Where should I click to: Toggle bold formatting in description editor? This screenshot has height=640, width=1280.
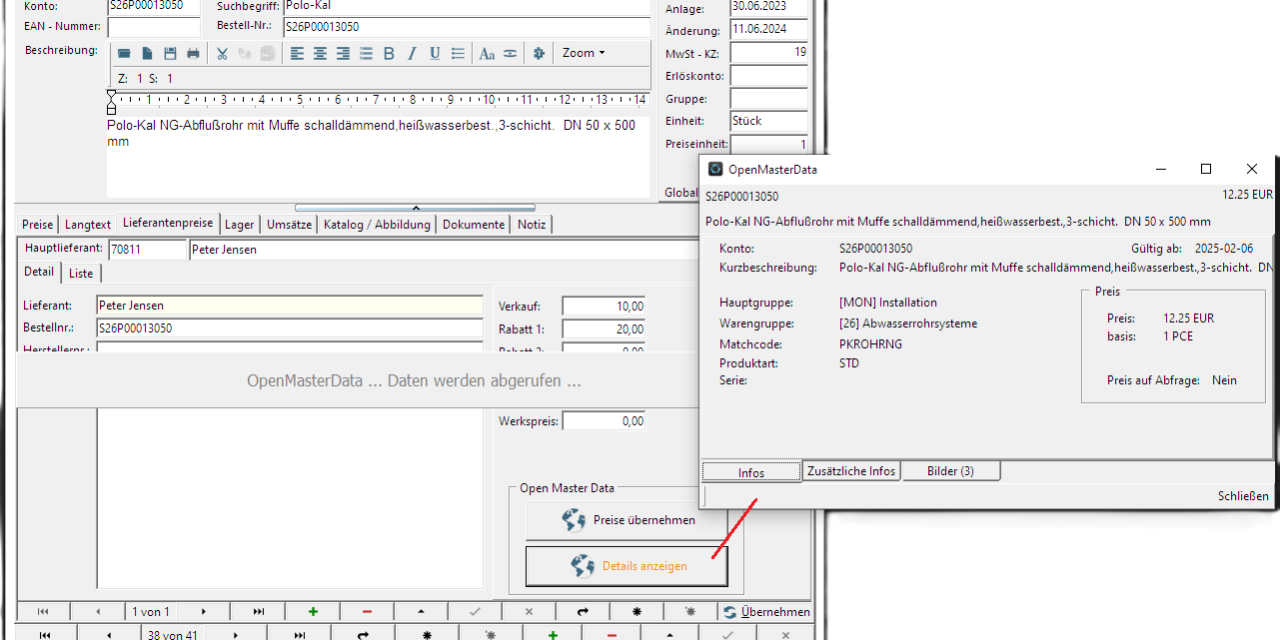(x=389, y=54)
